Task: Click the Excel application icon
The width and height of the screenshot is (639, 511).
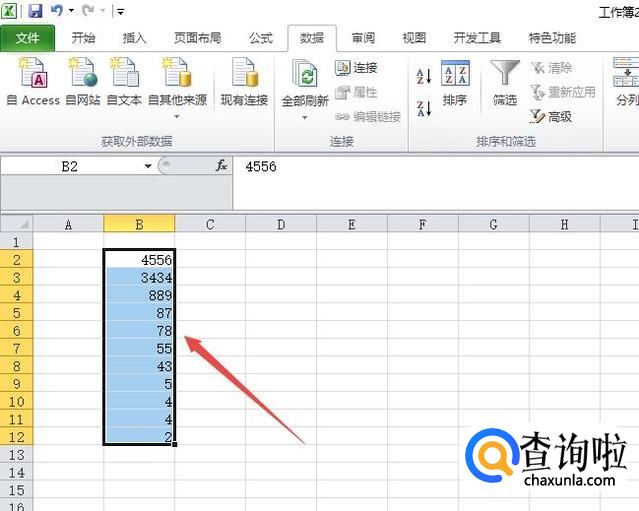Action: [x=9, y=11]
